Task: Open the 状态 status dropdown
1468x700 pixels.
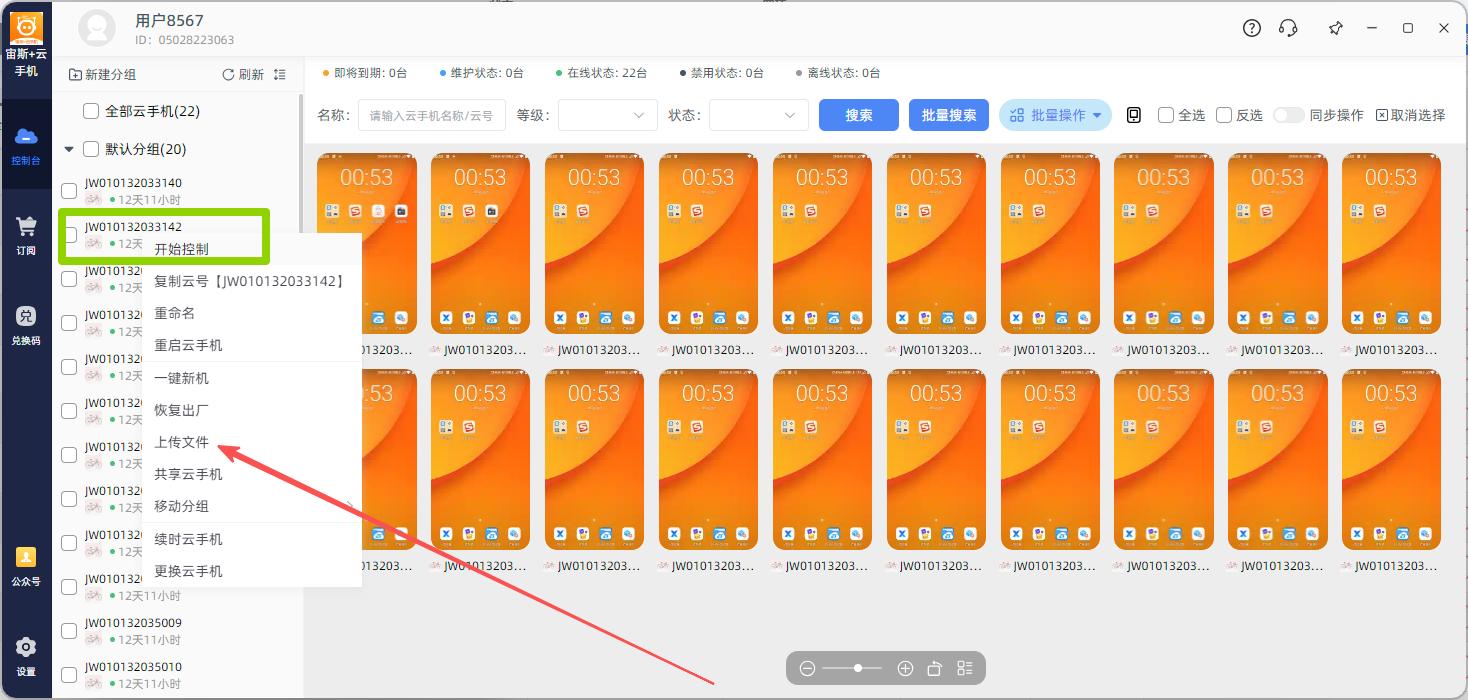Action: pyautogui.click(x=759, y=115)
